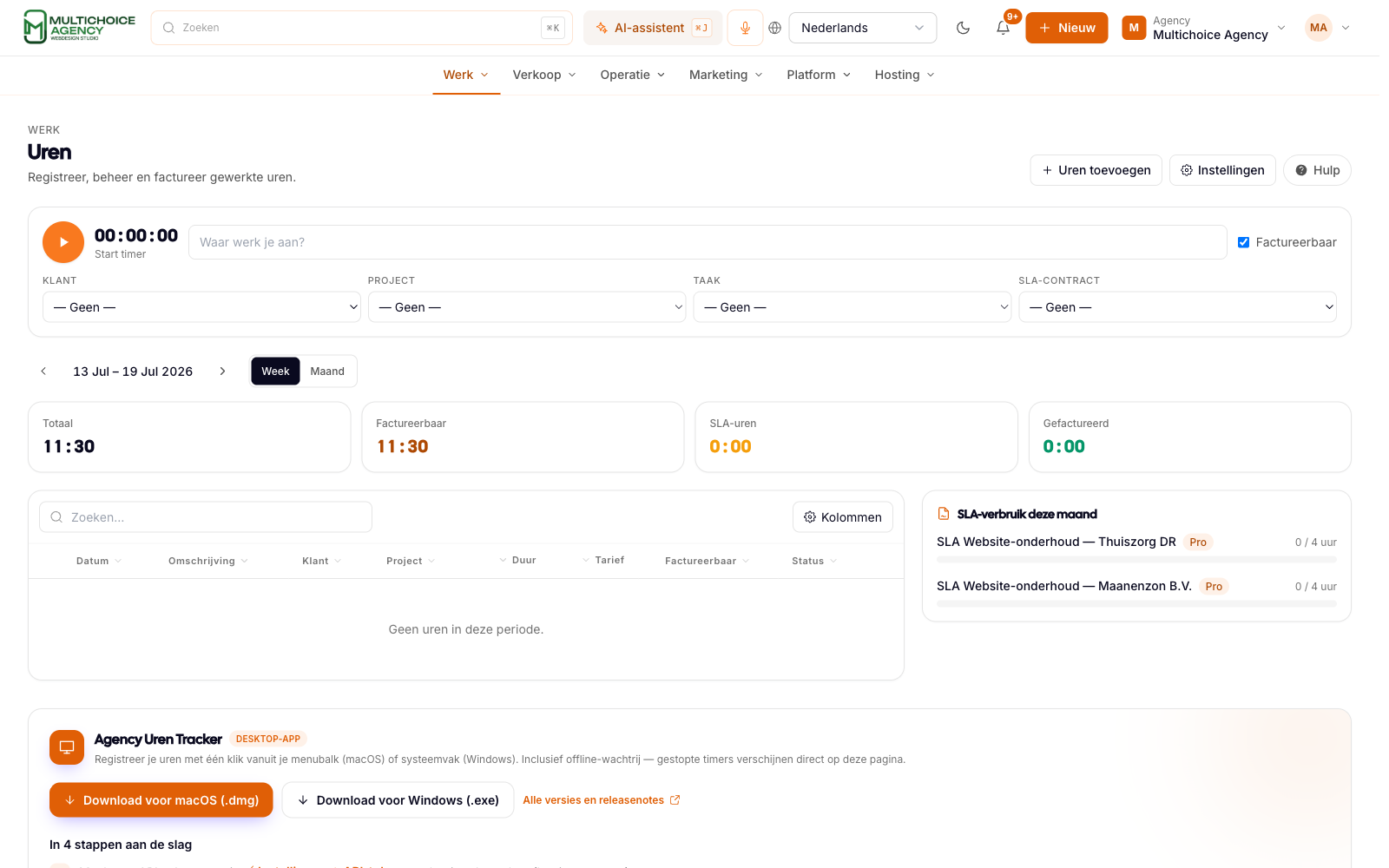Click the Hulp button
This screenshot has height=868, width=1389.
[x=1317, y=170]
